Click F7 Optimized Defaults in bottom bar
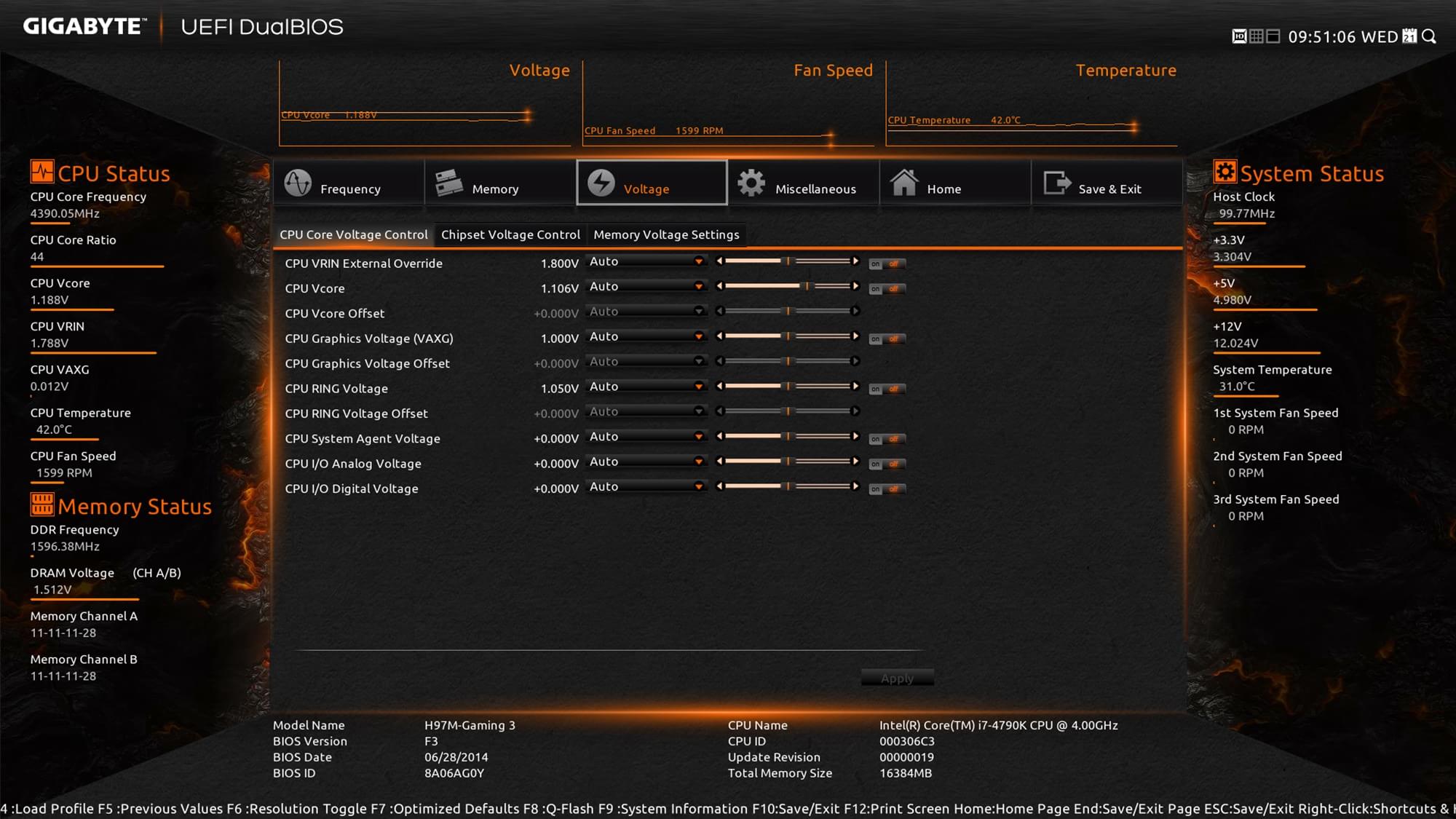 [x=444, y=809]
